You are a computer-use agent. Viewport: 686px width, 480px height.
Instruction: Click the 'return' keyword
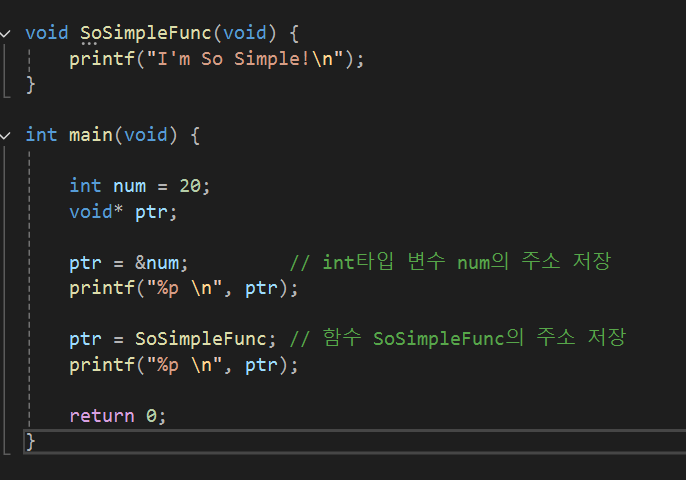pyautogui.click(x=102, y=416)
